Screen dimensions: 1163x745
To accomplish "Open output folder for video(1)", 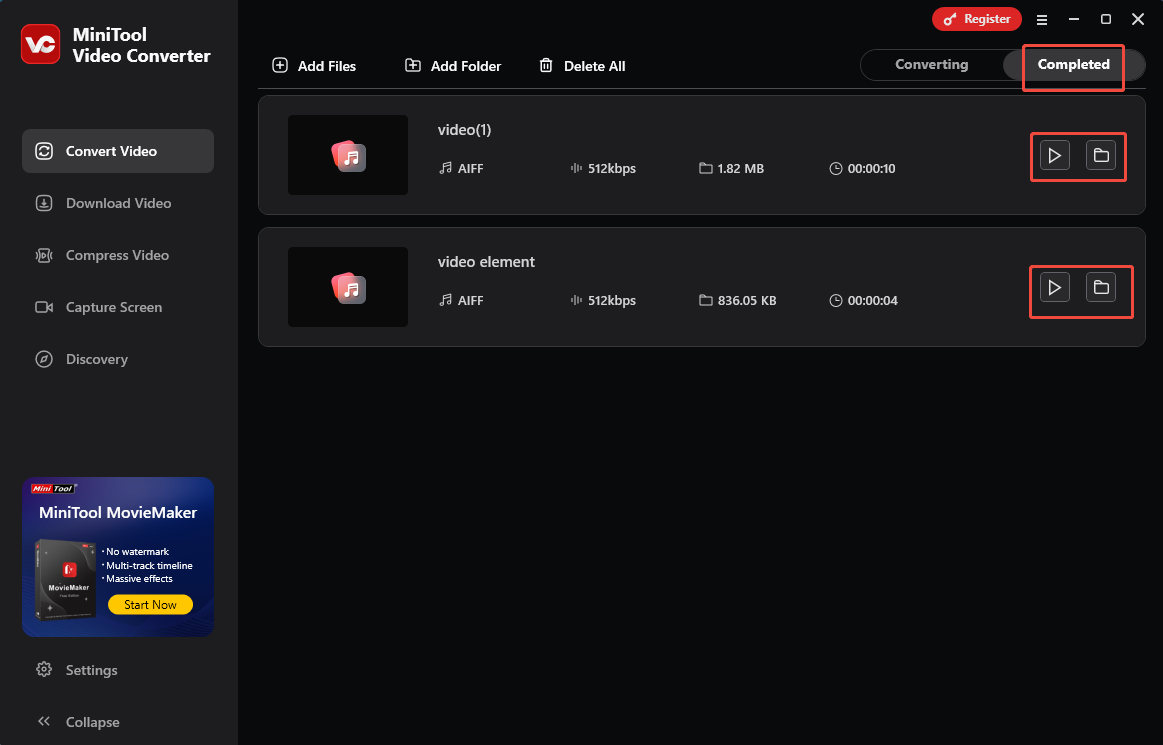I will tap(1101, 156).
